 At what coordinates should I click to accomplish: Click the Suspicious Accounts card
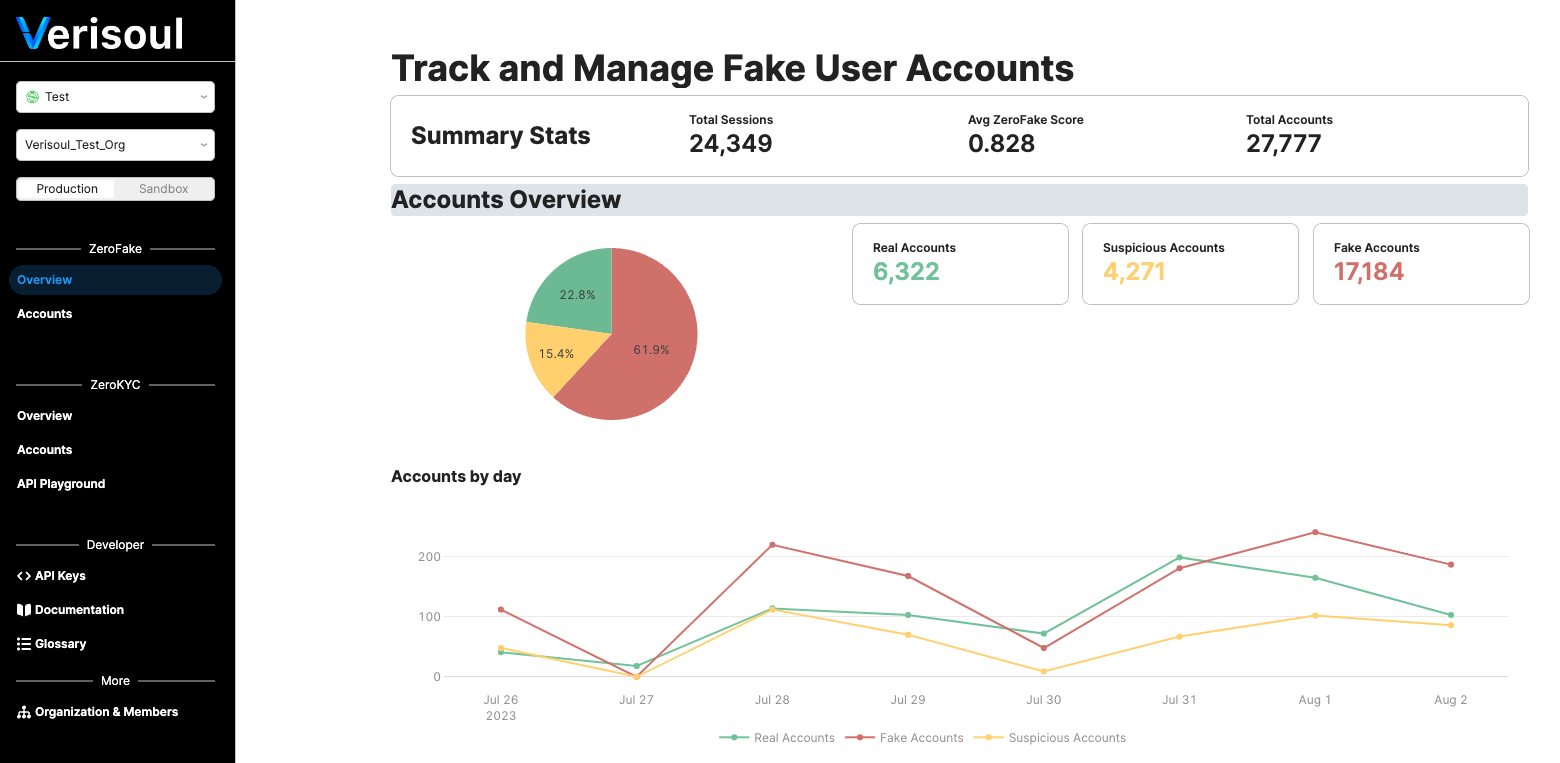pos(1190,264)
